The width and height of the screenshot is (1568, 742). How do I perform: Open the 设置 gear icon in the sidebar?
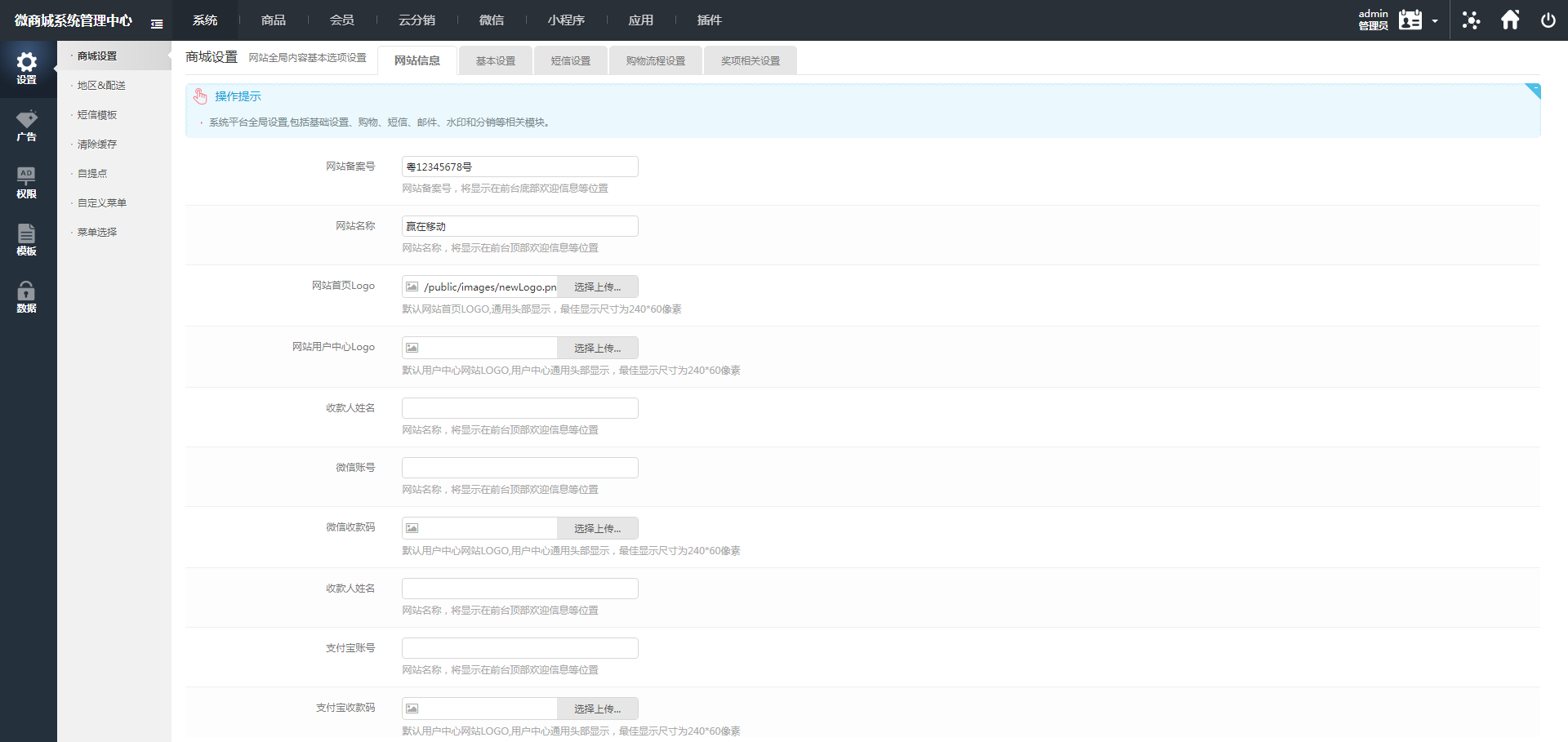tap(27, 69)
